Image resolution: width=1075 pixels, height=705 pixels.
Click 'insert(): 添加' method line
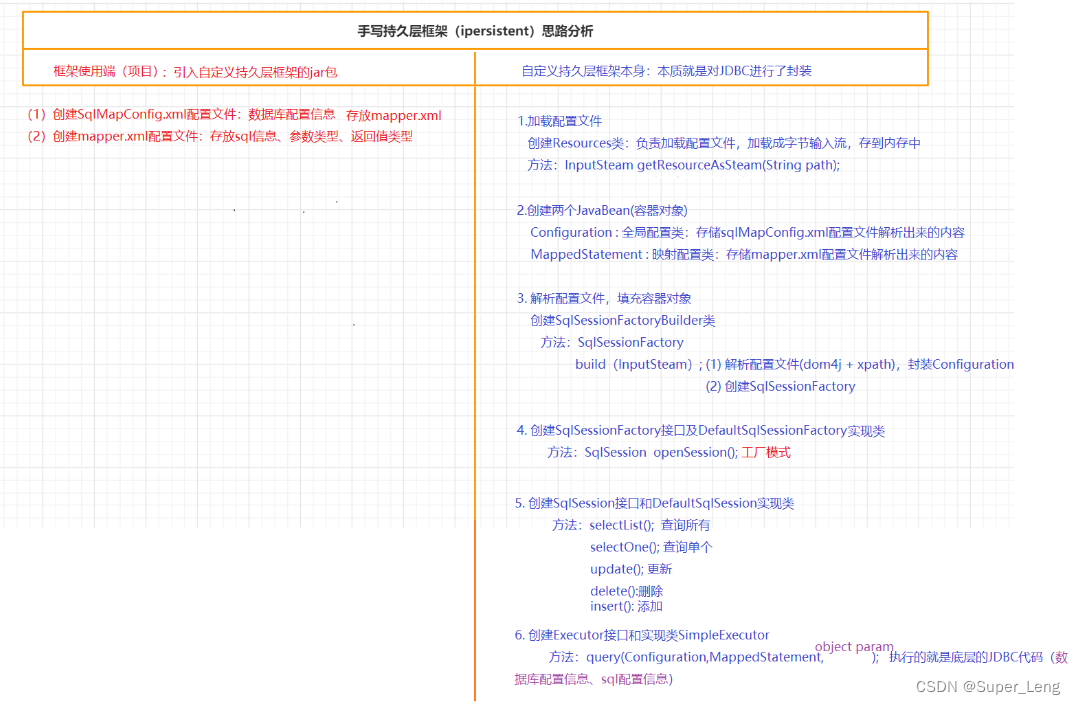[x=627, y=606]
